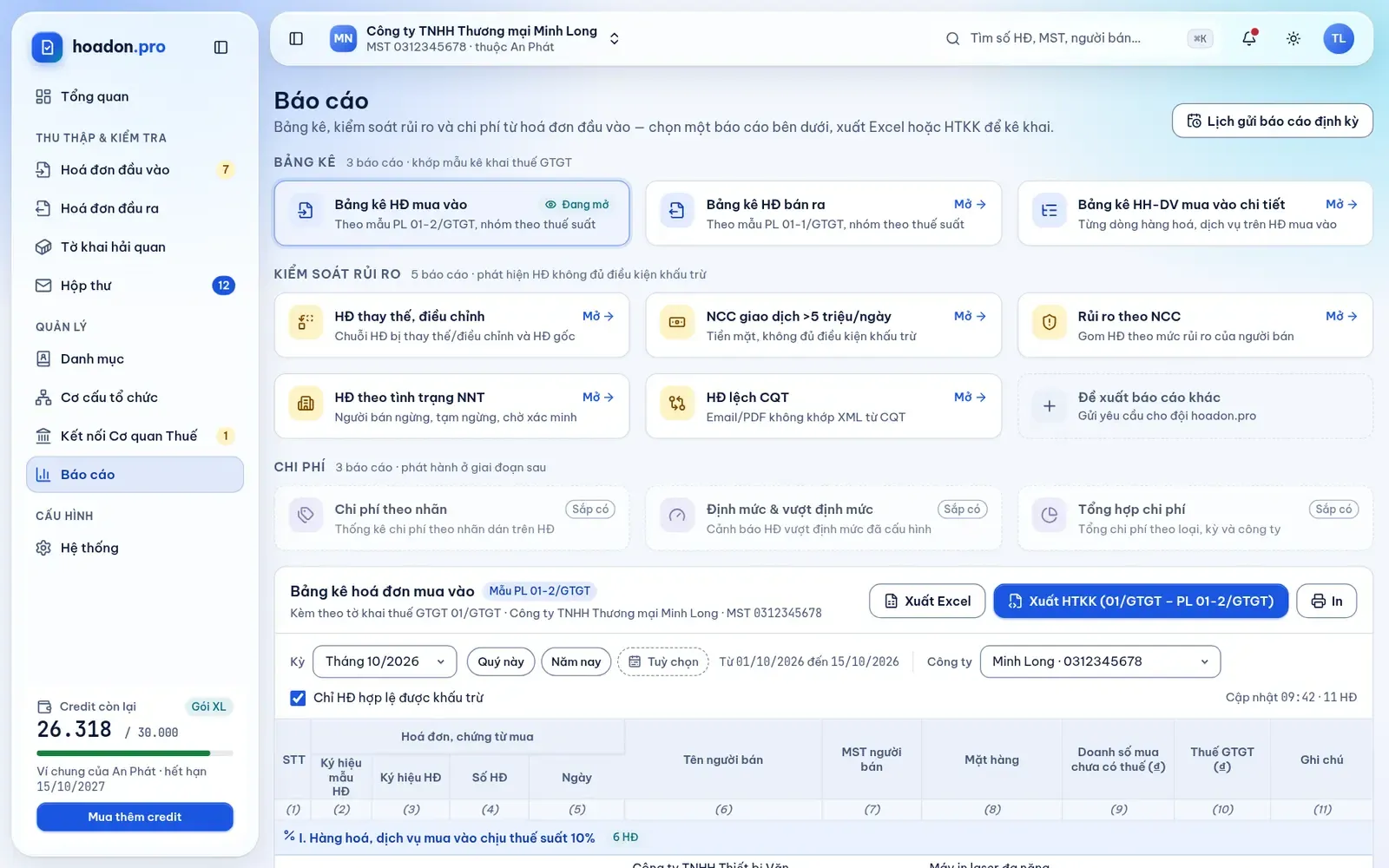The height and width of the screenshot is (868, 1389).
Task: Toggle Đang mở eye indicator on Bảng kê HĐ mua vào
Action: 576,205
